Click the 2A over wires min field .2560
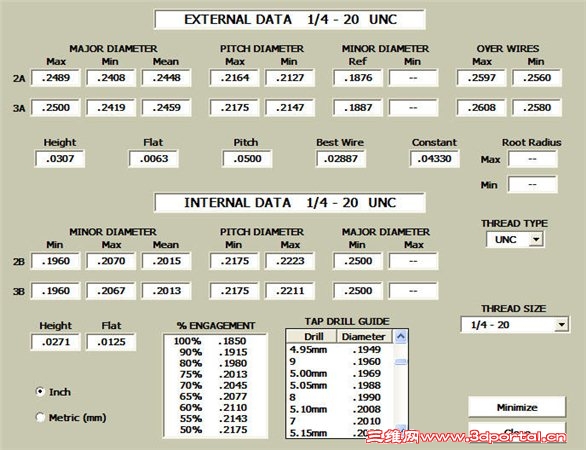Viewport: 586px width, 450px height. (536, 78)
